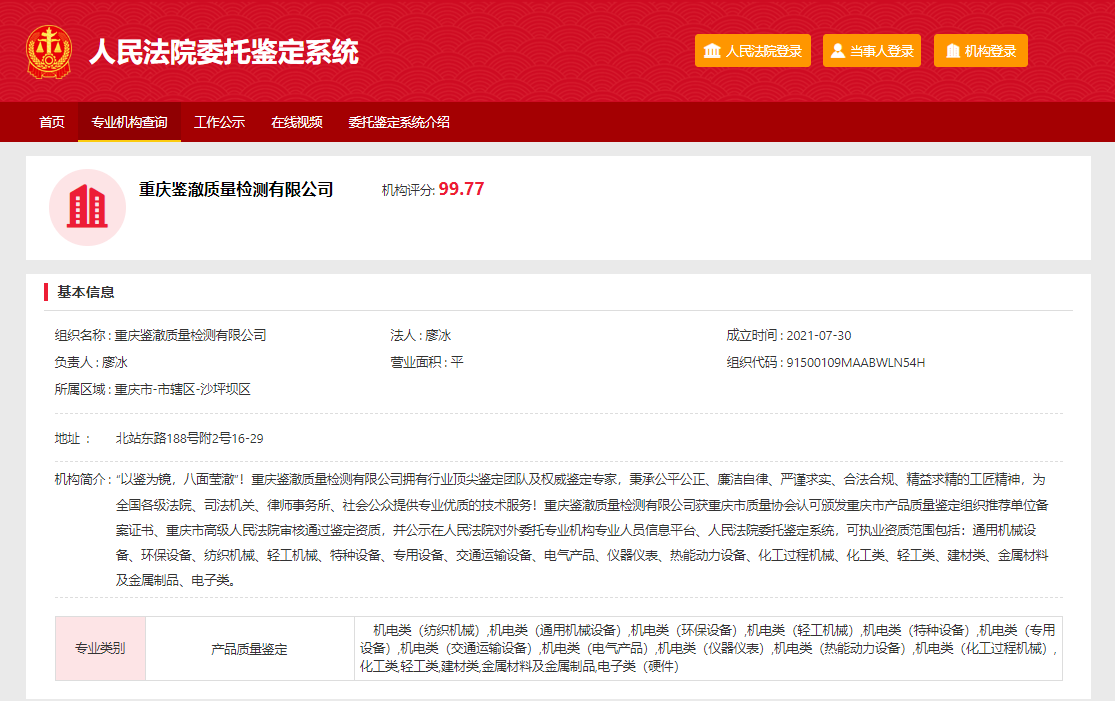Click the person icon in 当事人登录

click(x=838, y=51)
